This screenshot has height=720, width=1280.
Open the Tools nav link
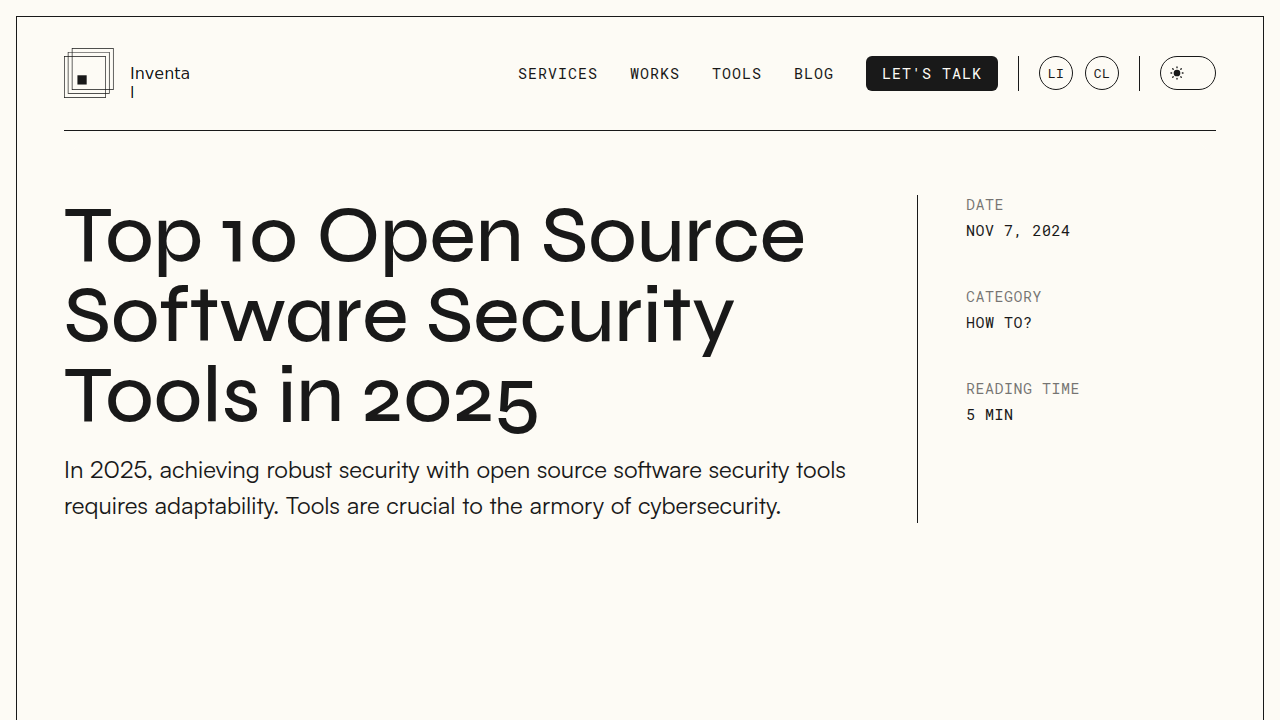tap(737, 74)
